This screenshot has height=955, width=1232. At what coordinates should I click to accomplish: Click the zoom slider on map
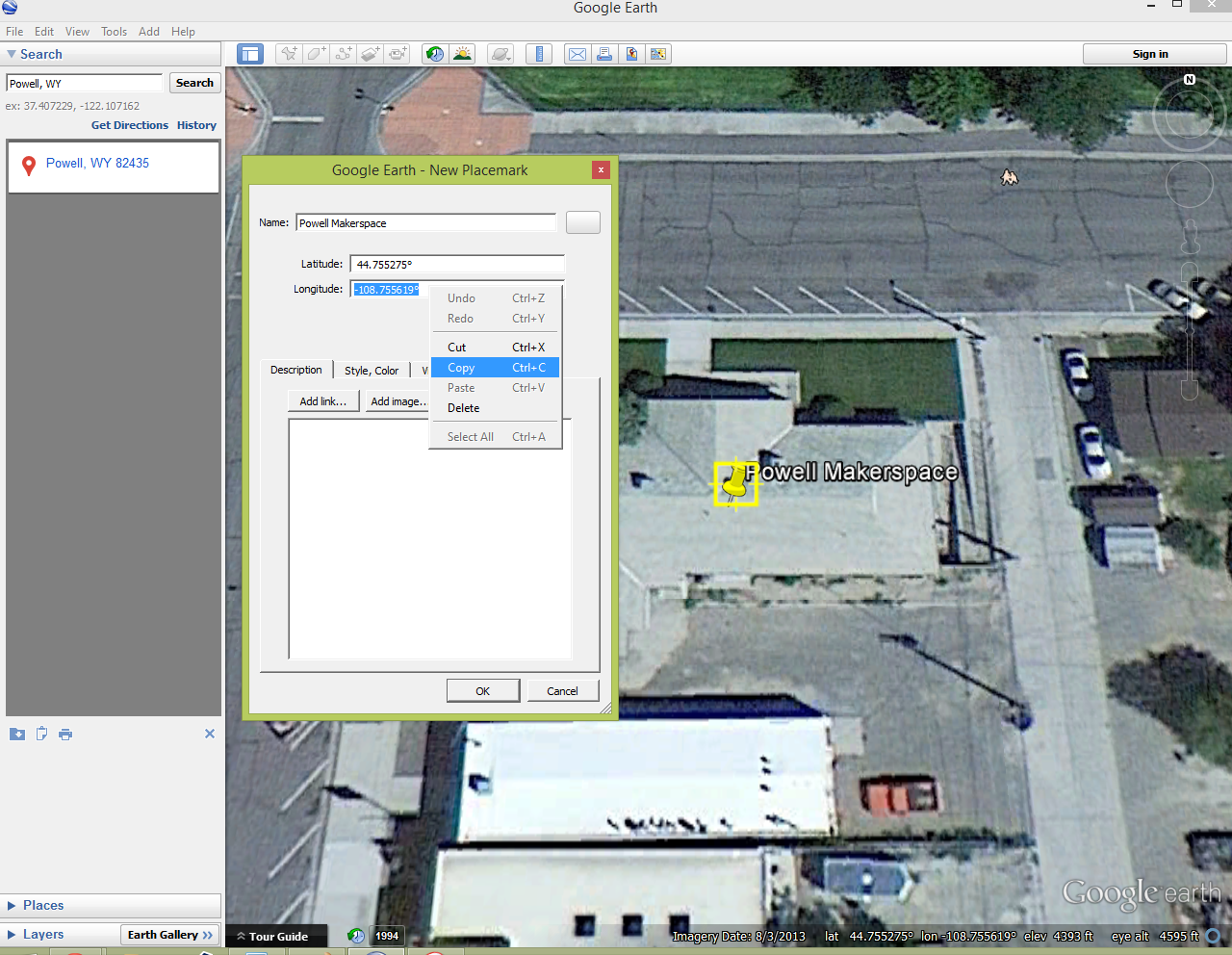click(x=1190, y=332)
